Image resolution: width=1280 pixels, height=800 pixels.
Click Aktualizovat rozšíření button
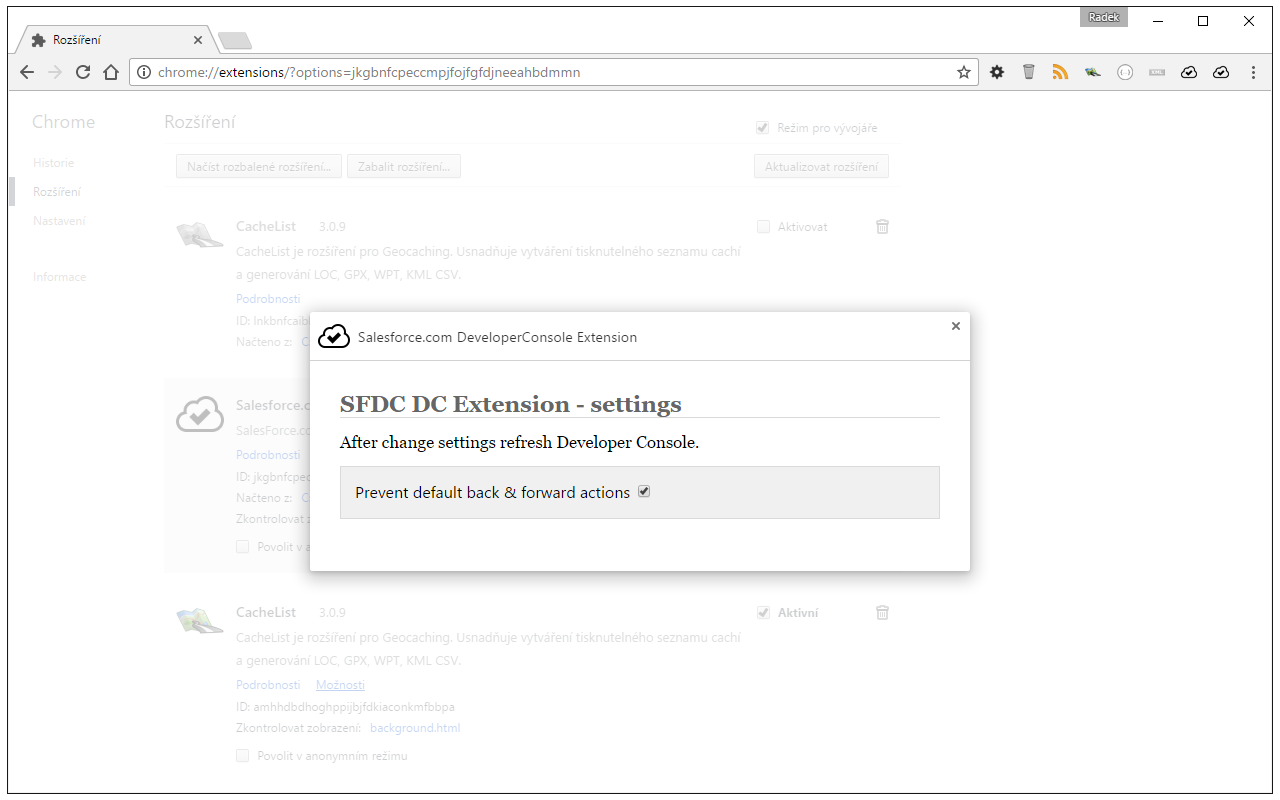tap(821, 167)
